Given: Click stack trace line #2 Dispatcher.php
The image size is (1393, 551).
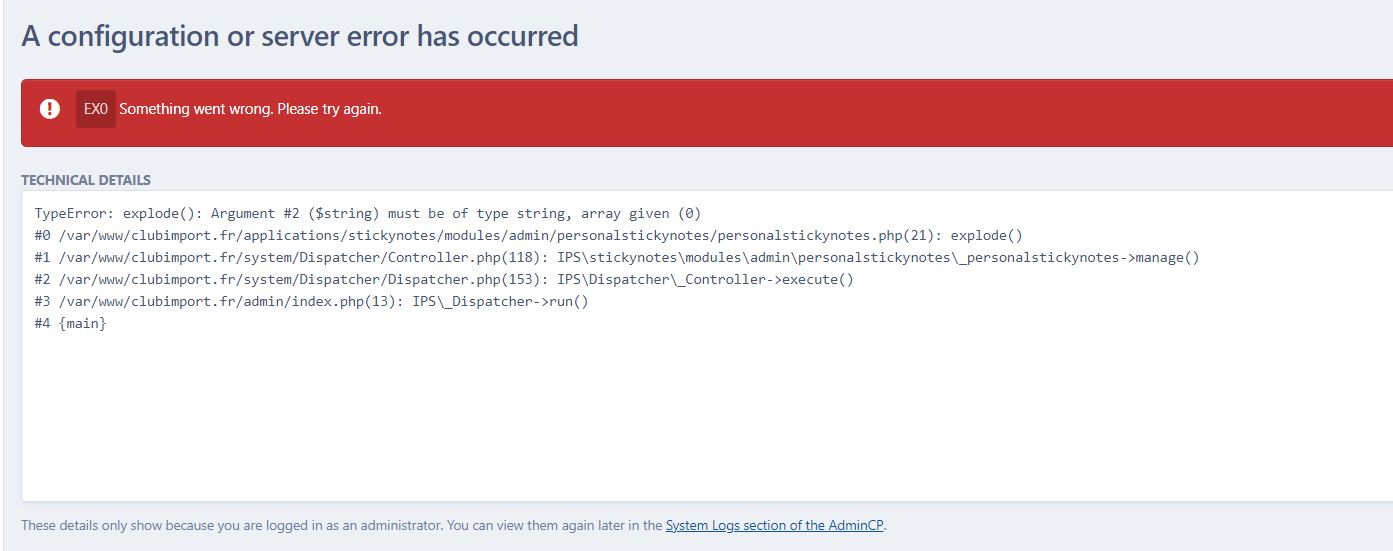Looking at the screenshot, I should click(444, 280).
